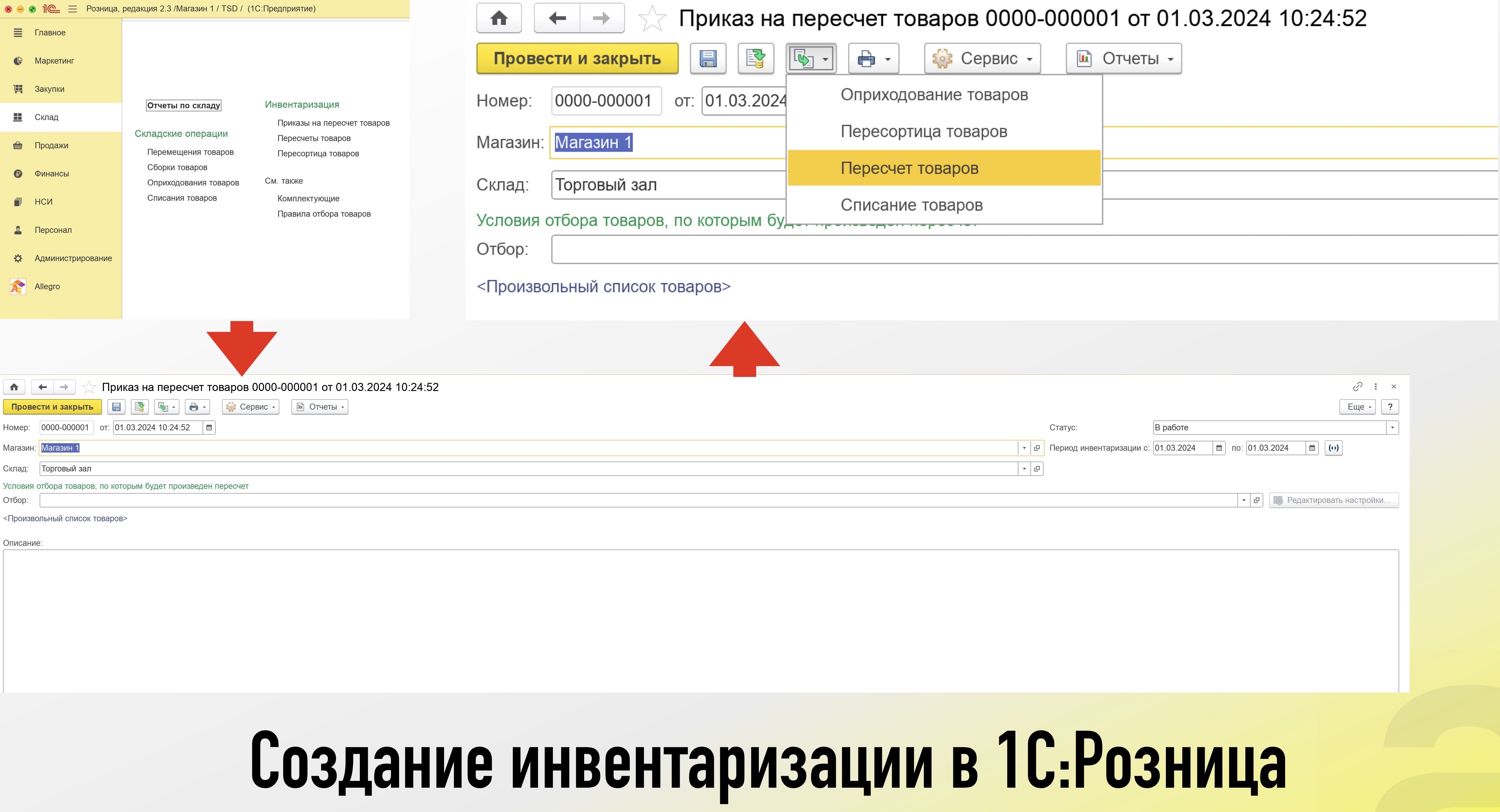Click the back arrow in enlarged view

(557, 18)
